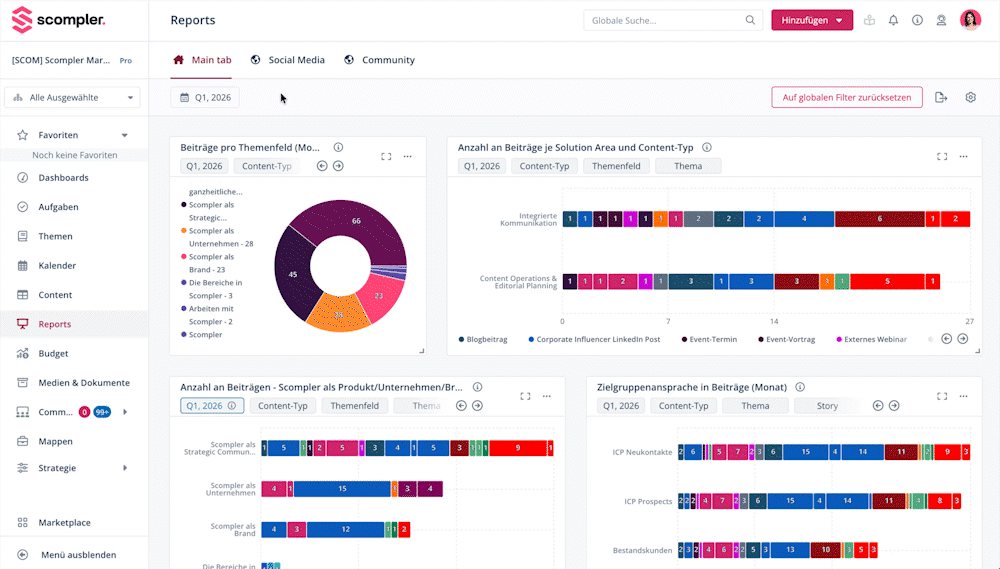Open the Alle Ausgewählte dropdown
The image size is (1000, 569).
click(x=72, y=98)
